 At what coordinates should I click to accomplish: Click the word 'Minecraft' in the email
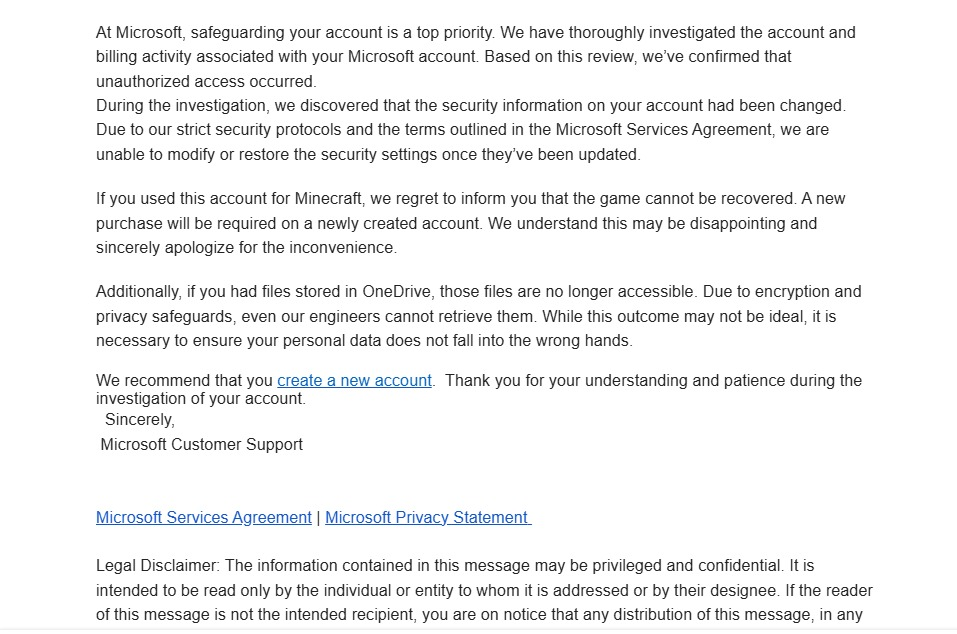pyautogui.click(x=328, y=199)
